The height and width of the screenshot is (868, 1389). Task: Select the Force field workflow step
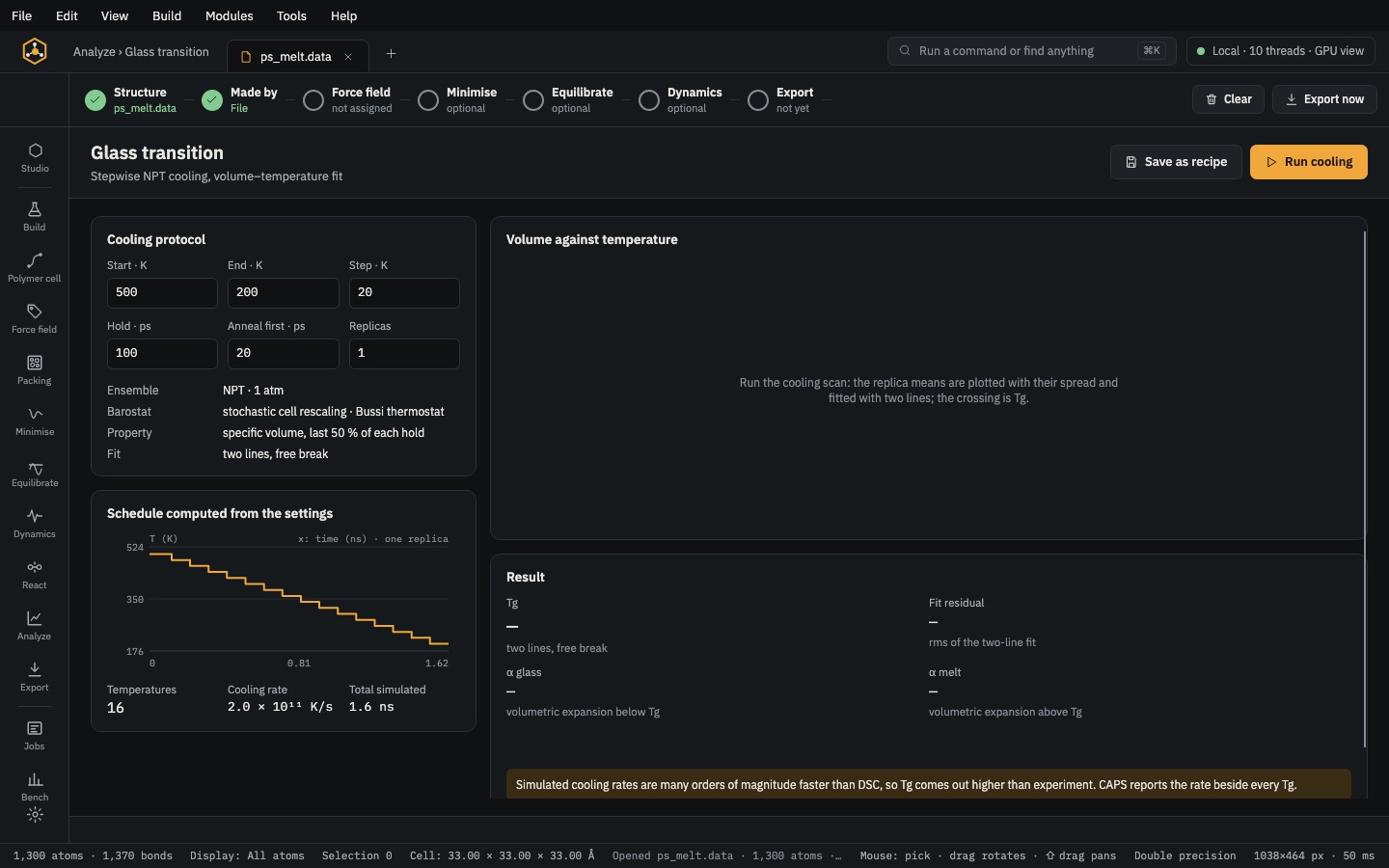(348, 99)
